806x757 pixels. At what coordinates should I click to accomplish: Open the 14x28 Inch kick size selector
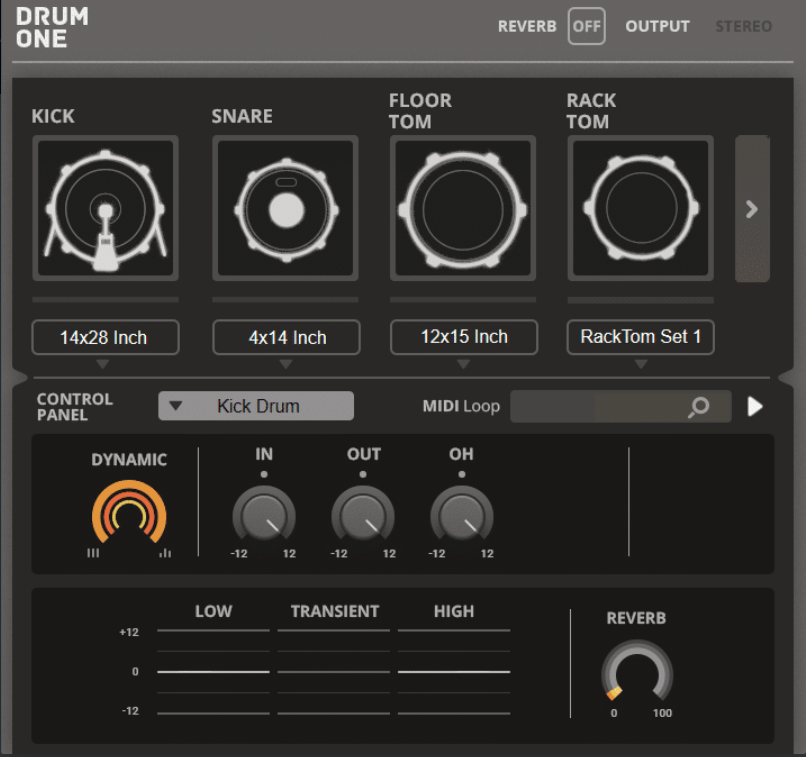pos(105,337)
